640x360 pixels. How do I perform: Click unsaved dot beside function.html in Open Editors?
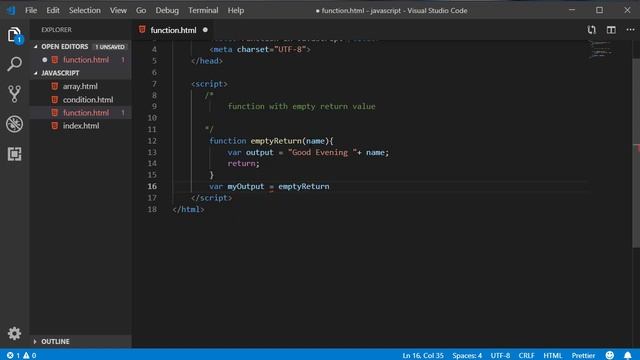[44, 60]
